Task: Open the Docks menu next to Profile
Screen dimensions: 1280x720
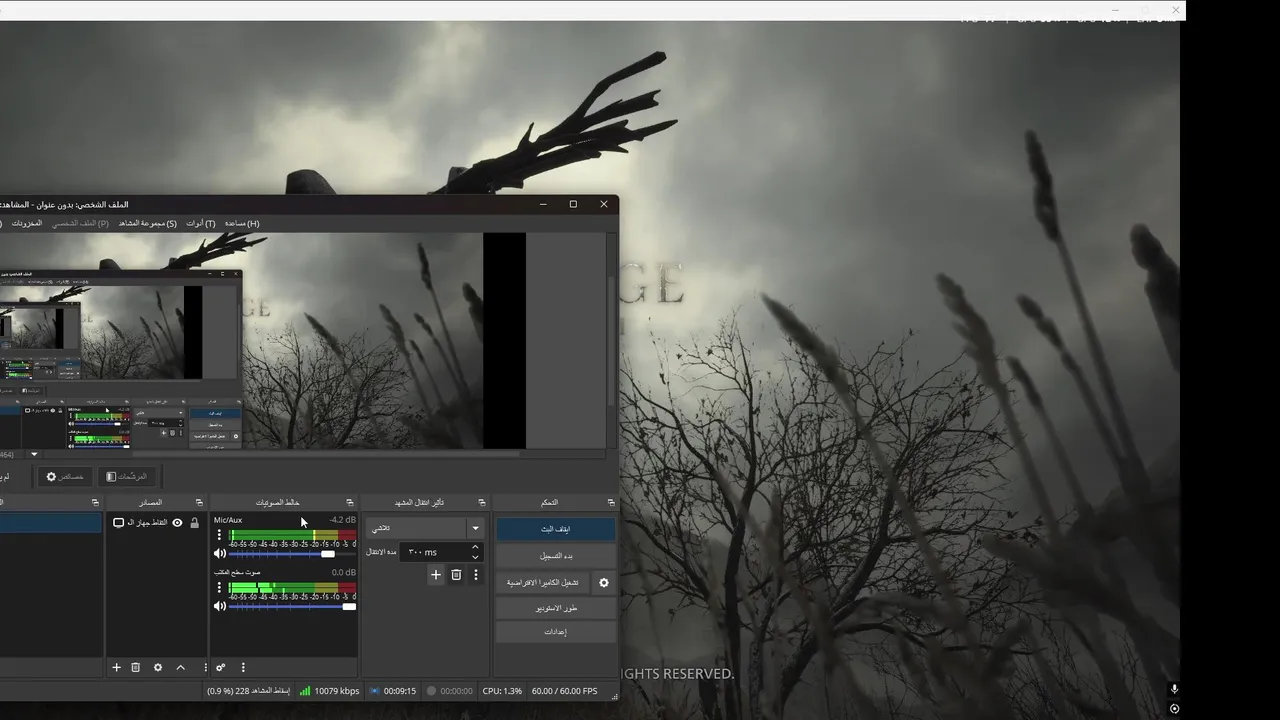Action: (x=26, y=223)
